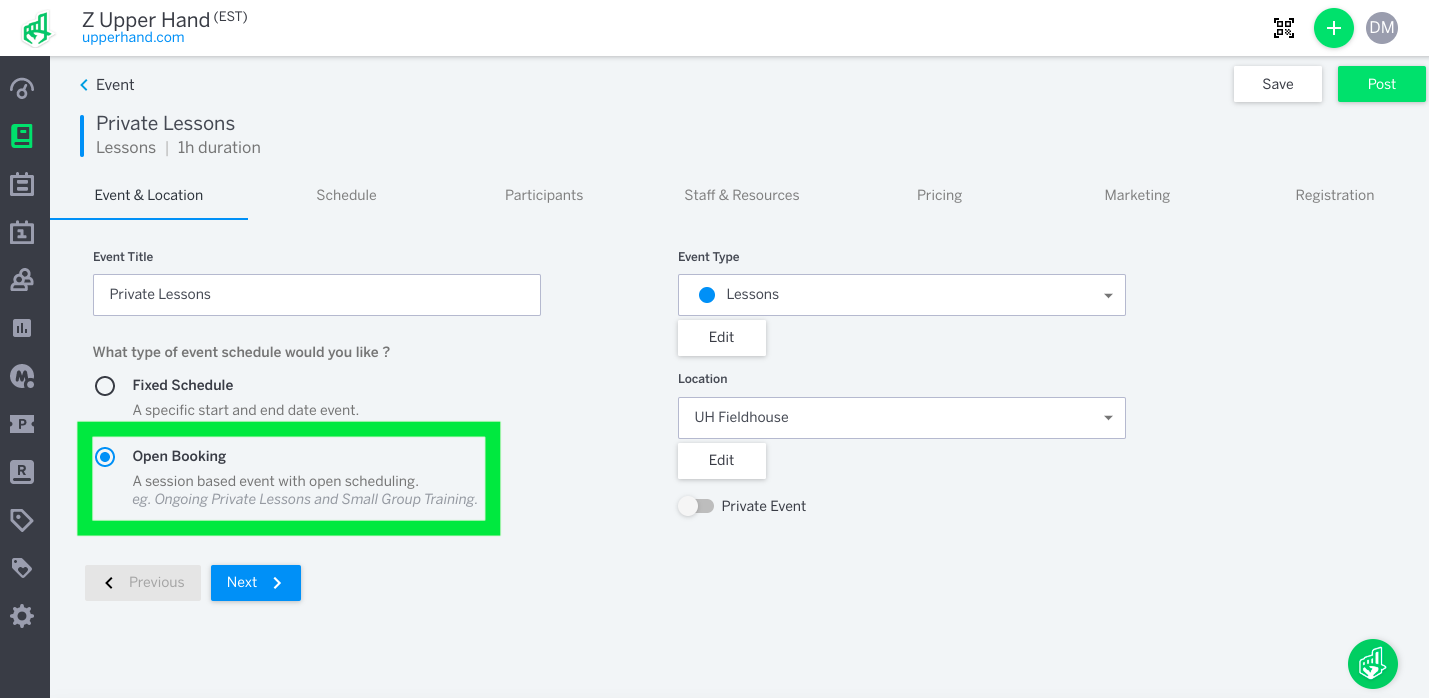Open the DM user avatar menu

[1382, 28]
